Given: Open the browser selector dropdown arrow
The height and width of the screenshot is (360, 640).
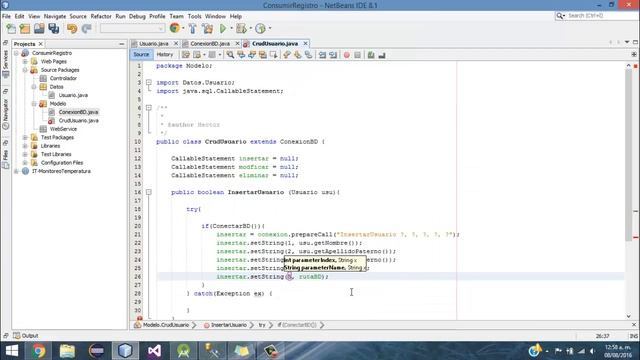Looking at the screenshot, I should [x=183, y=29].
